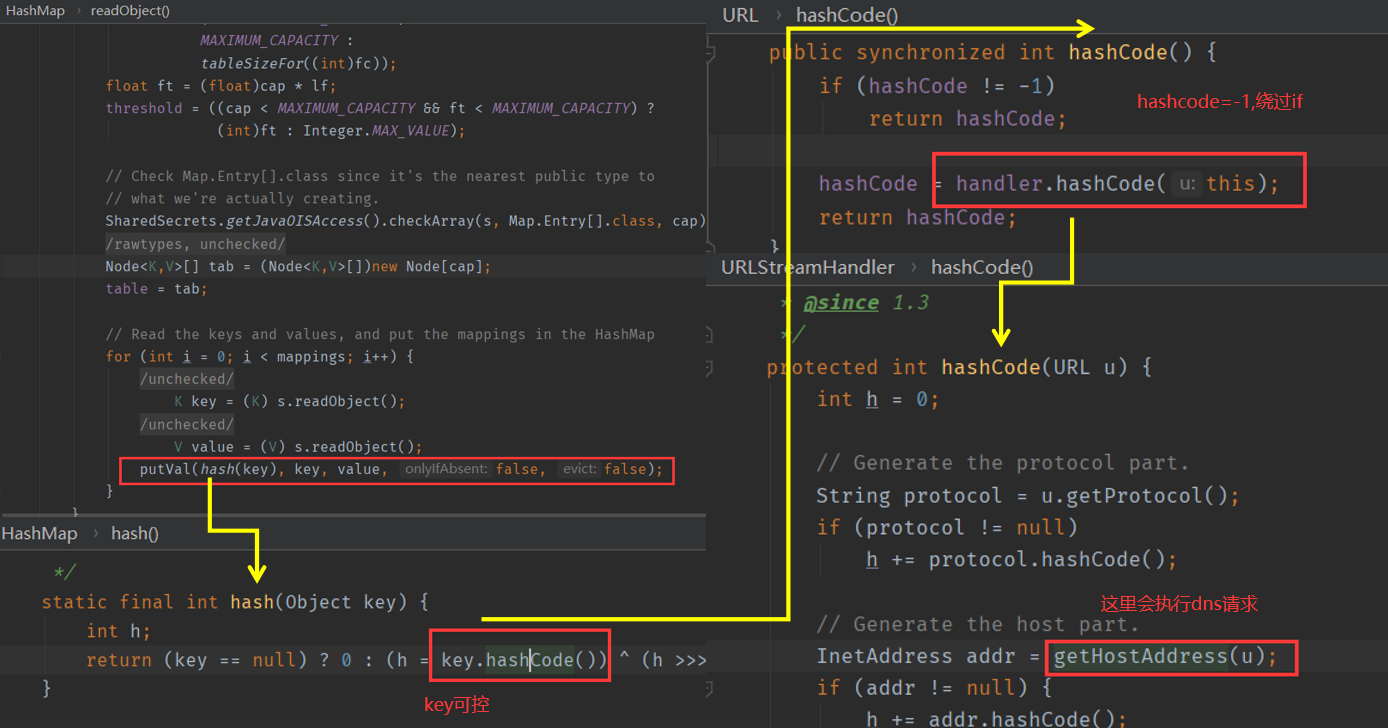Click the 'MAXIMUM_CAPACITY :' code line
The height and width of the screenshot is (728, 1388).
click(276, 40)
